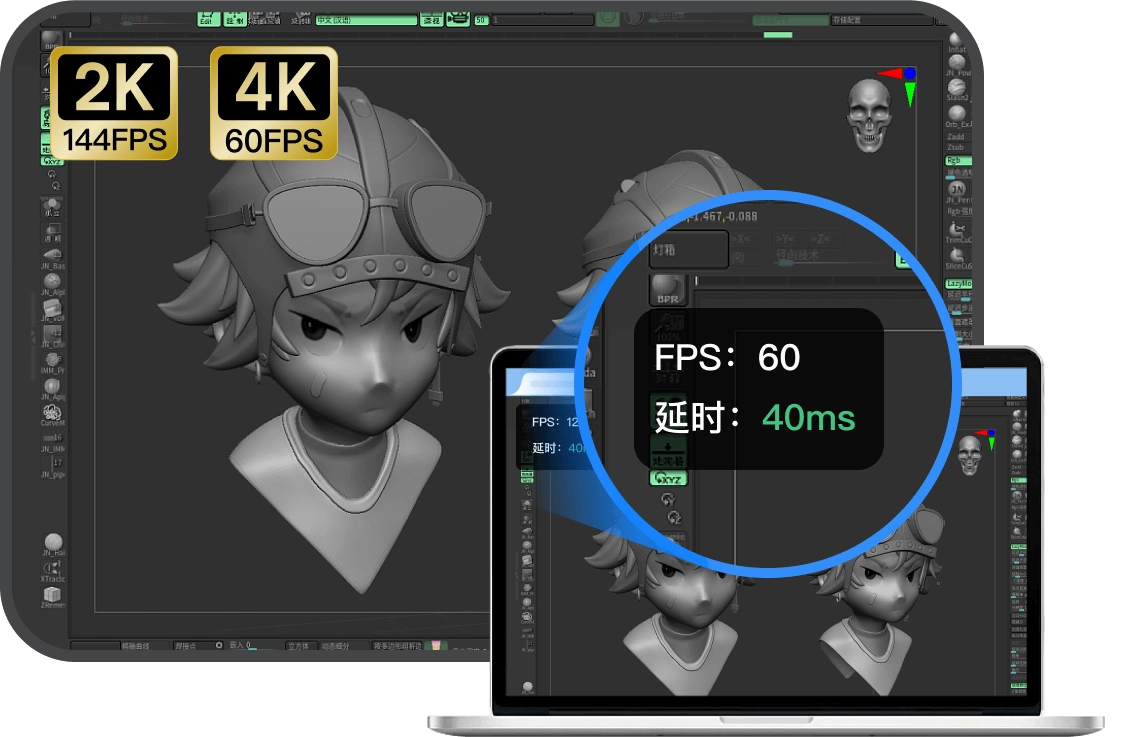Screen dimensions: 1128x737
Task: Pick the CurveMultiTube brush icon
Action: 52,412
